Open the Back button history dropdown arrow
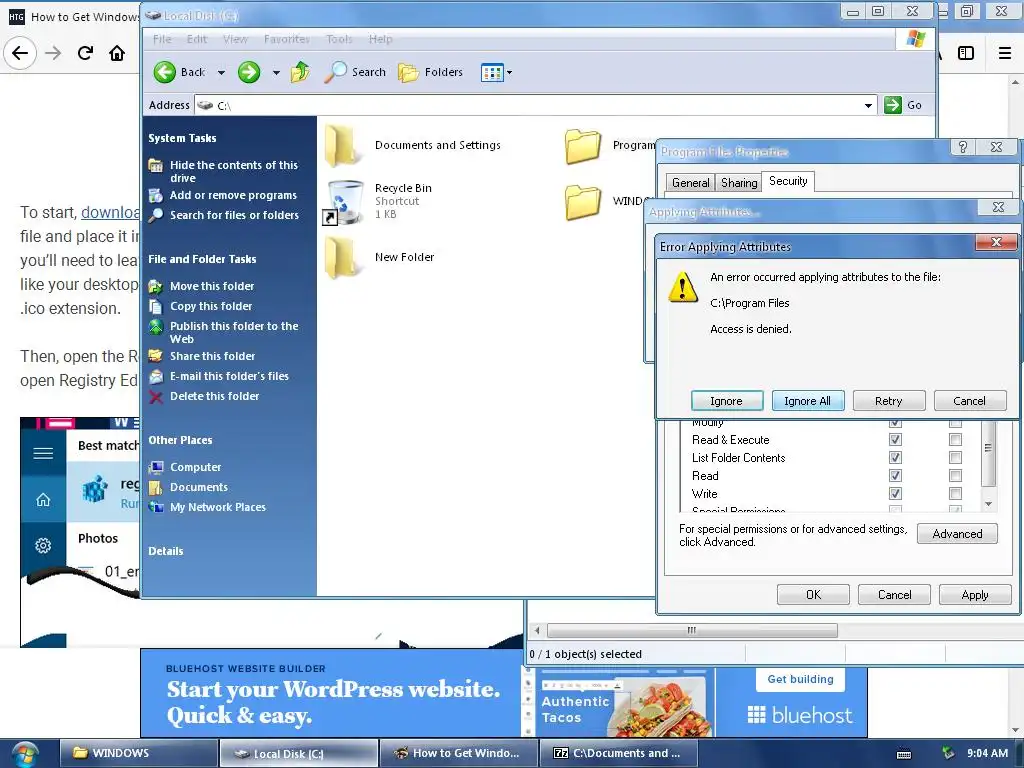The image size is (1024, 768). (221, 72)
